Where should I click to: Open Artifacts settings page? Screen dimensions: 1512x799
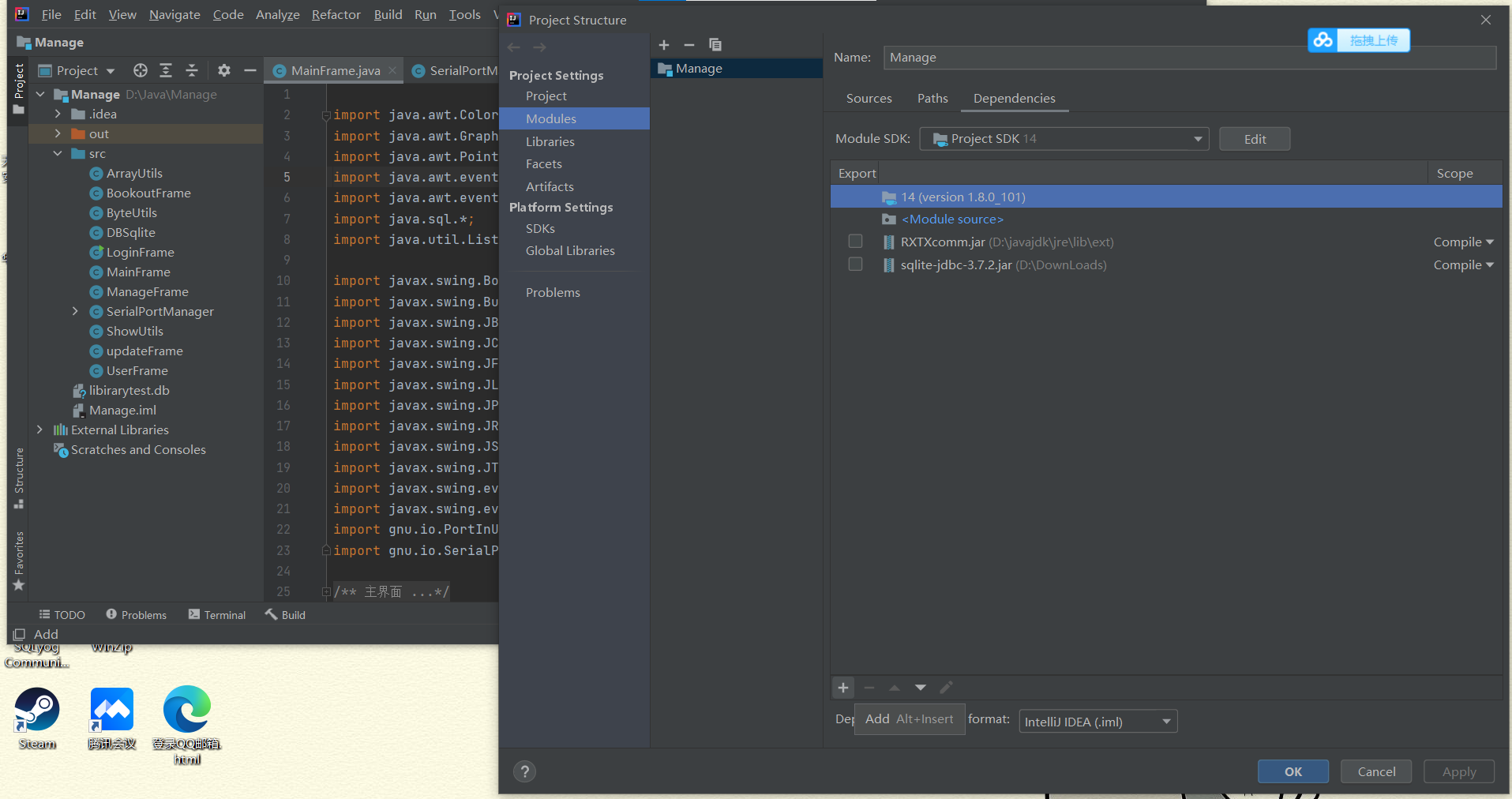pyautogui.click(x=550, y=186)
